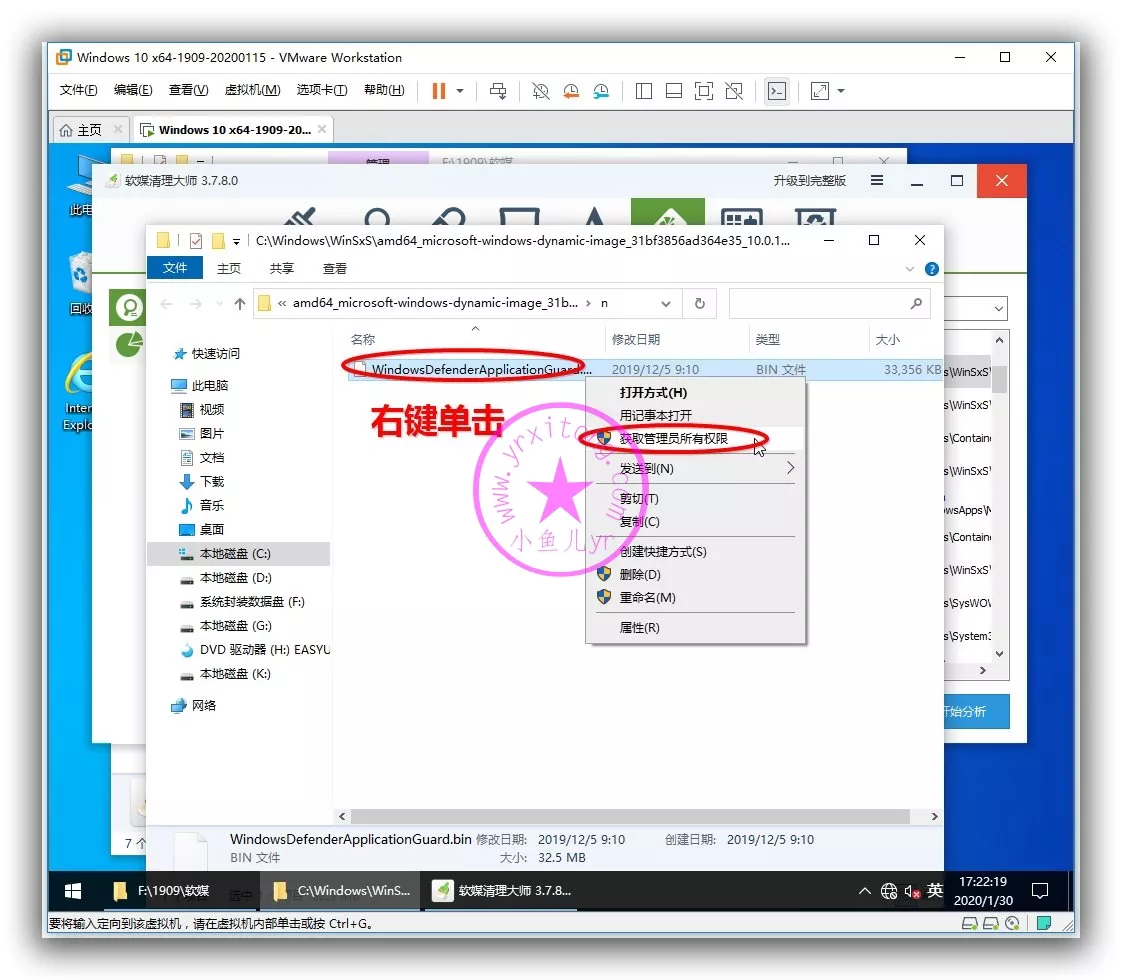The width and height of the screenshot is (1122, 980).
Task: Click the refresh button beside address bar
Action: click(700, 304)
